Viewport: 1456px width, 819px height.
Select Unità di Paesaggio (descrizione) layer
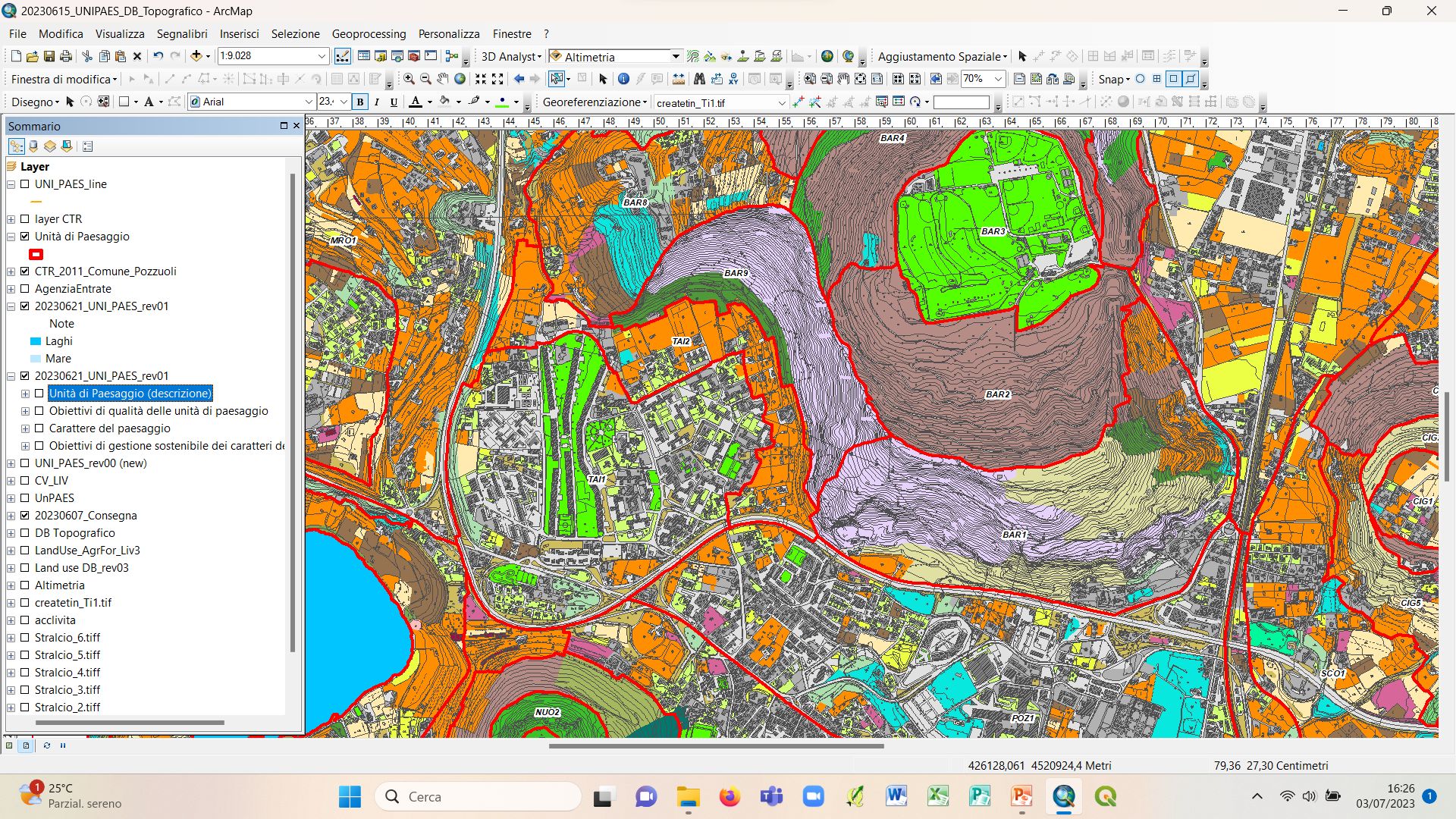click(x=130, y=394)
